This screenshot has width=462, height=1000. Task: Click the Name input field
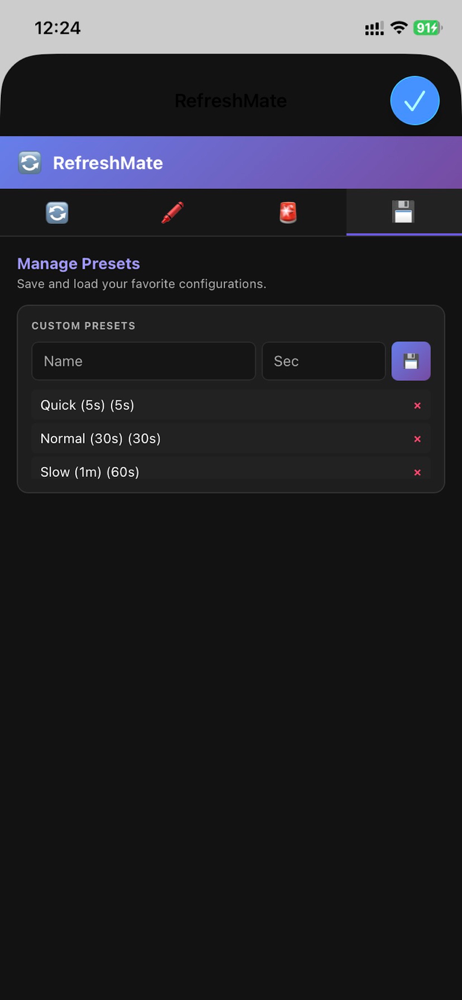click(x=144, y=361)
